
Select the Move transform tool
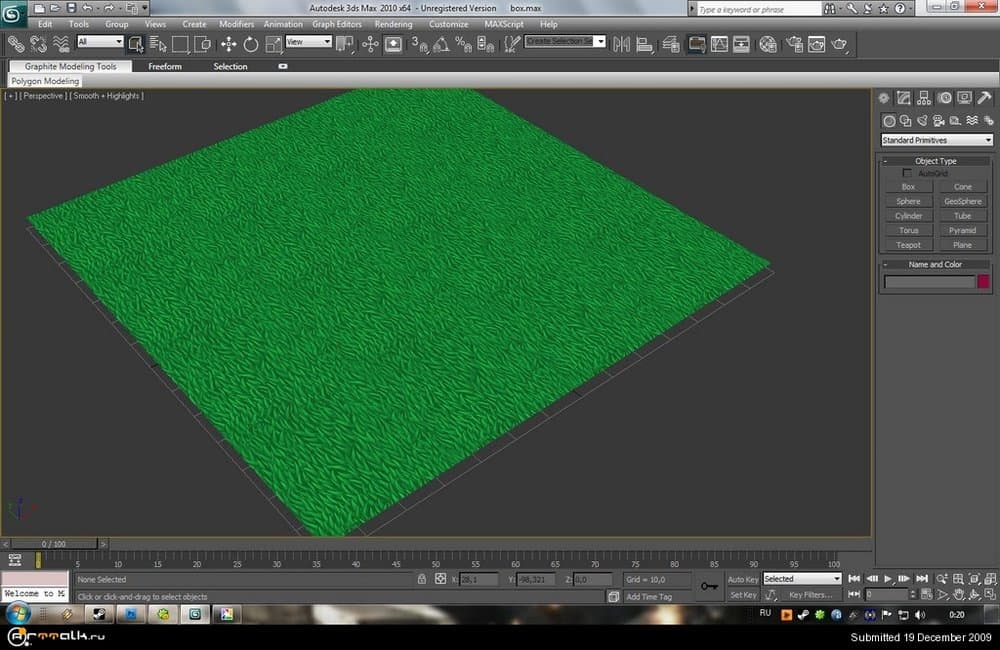pos(228,44)
